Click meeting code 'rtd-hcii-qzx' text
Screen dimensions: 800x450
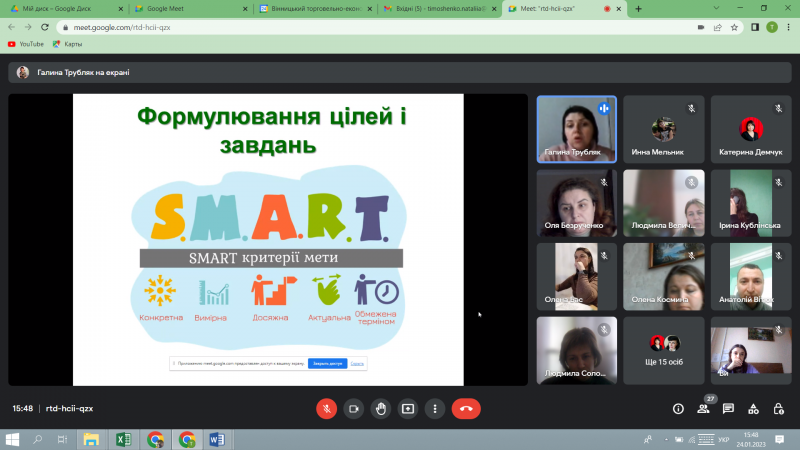pyautogui.click(x=69, y=409)
